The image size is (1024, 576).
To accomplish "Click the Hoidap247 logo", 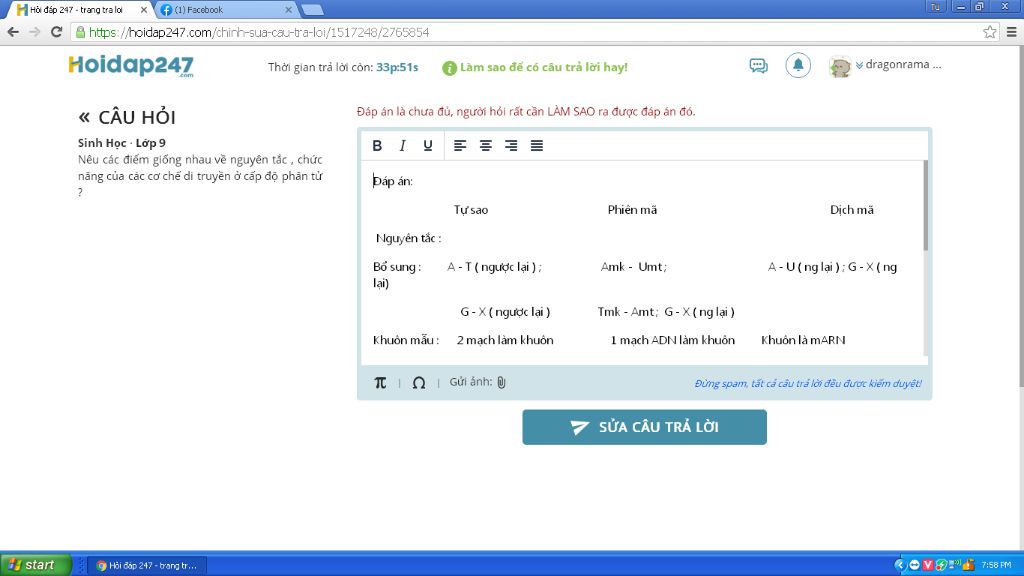I will pos(131,66).
